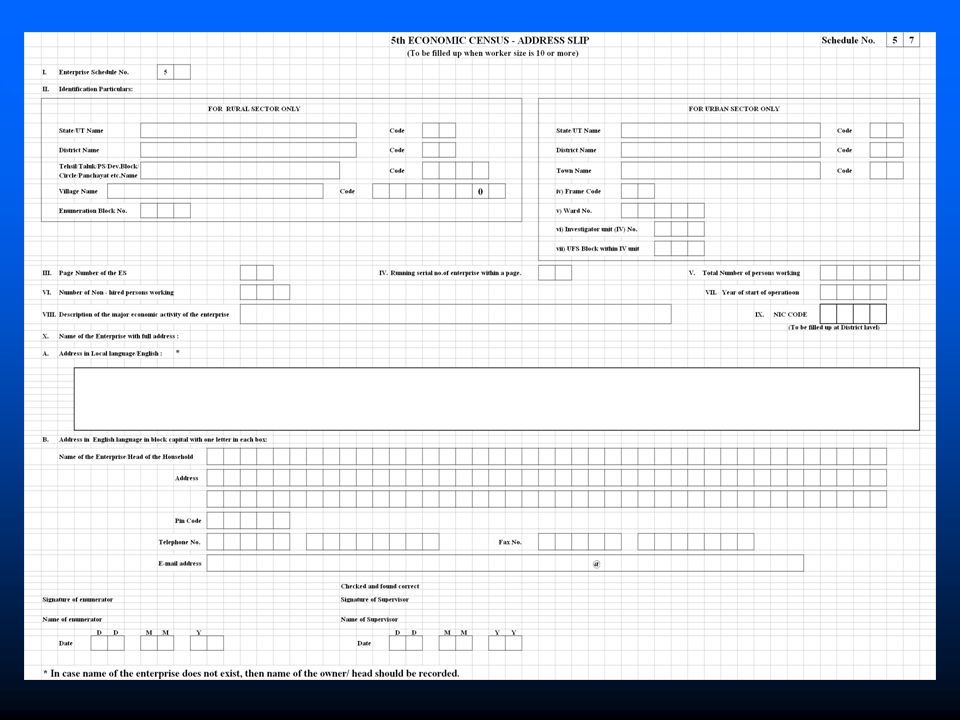Image resolution: width=960 pixels, height=720 pixels.
Task: Click the Enterprise Schedule No. box containing 5
Action: pos(165,72)
